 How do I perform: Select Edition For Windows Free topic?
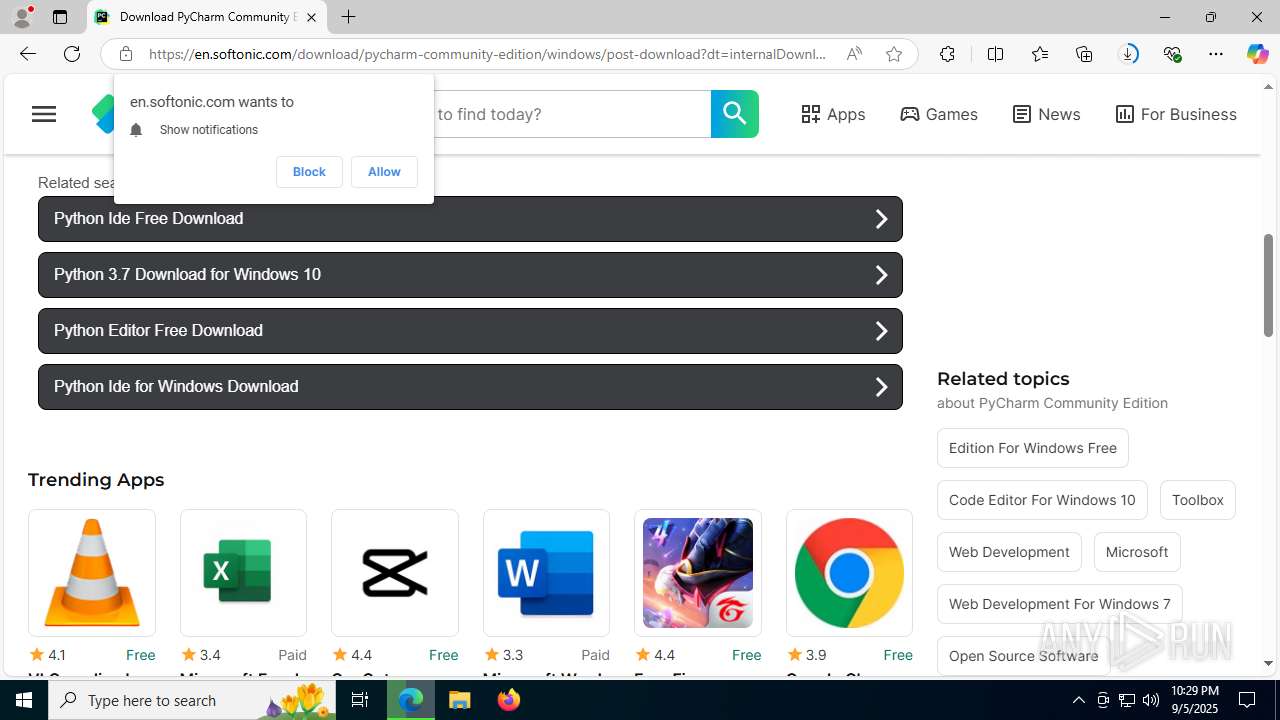pyautogui.click(x=1033, y=448)
